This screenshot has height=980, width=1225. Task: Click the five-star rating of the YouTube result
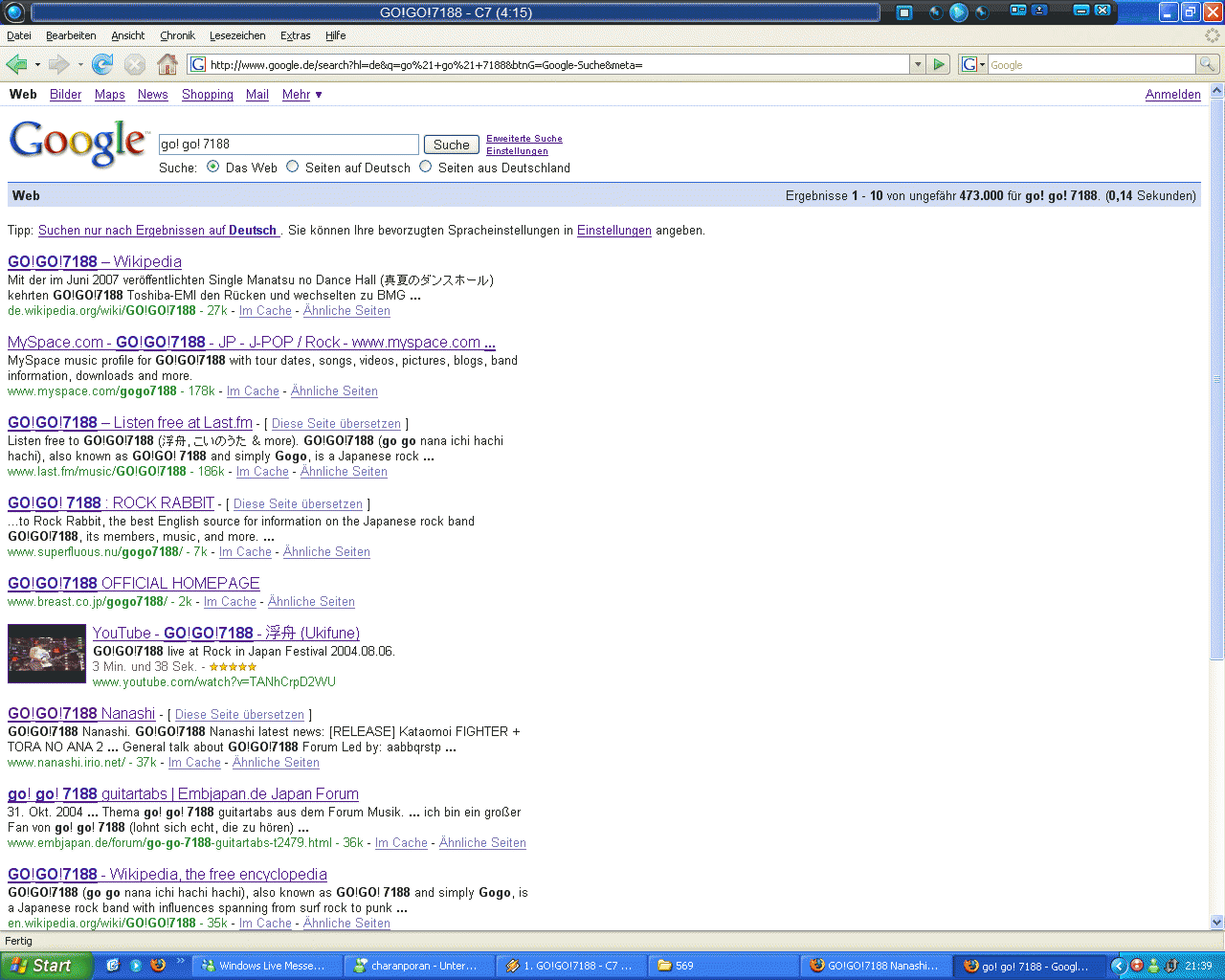233,667
